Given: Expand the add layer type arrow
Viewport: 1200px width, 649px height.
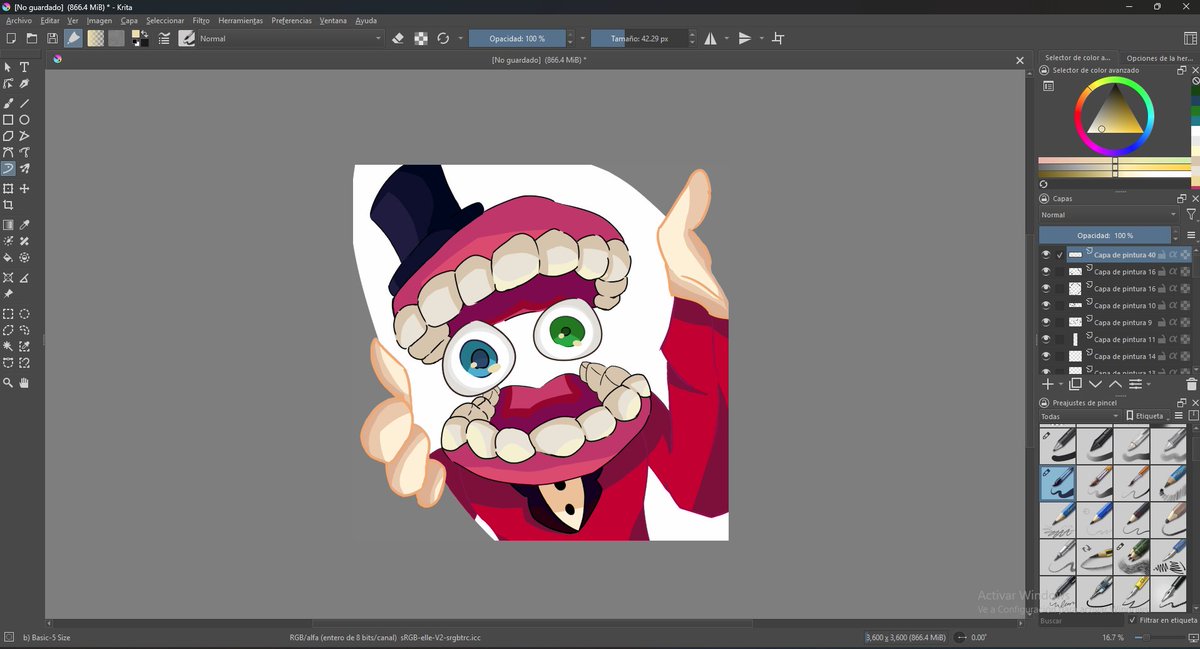Looking at the screenshot, I should pyautogui.click(x=1061, y=384).
